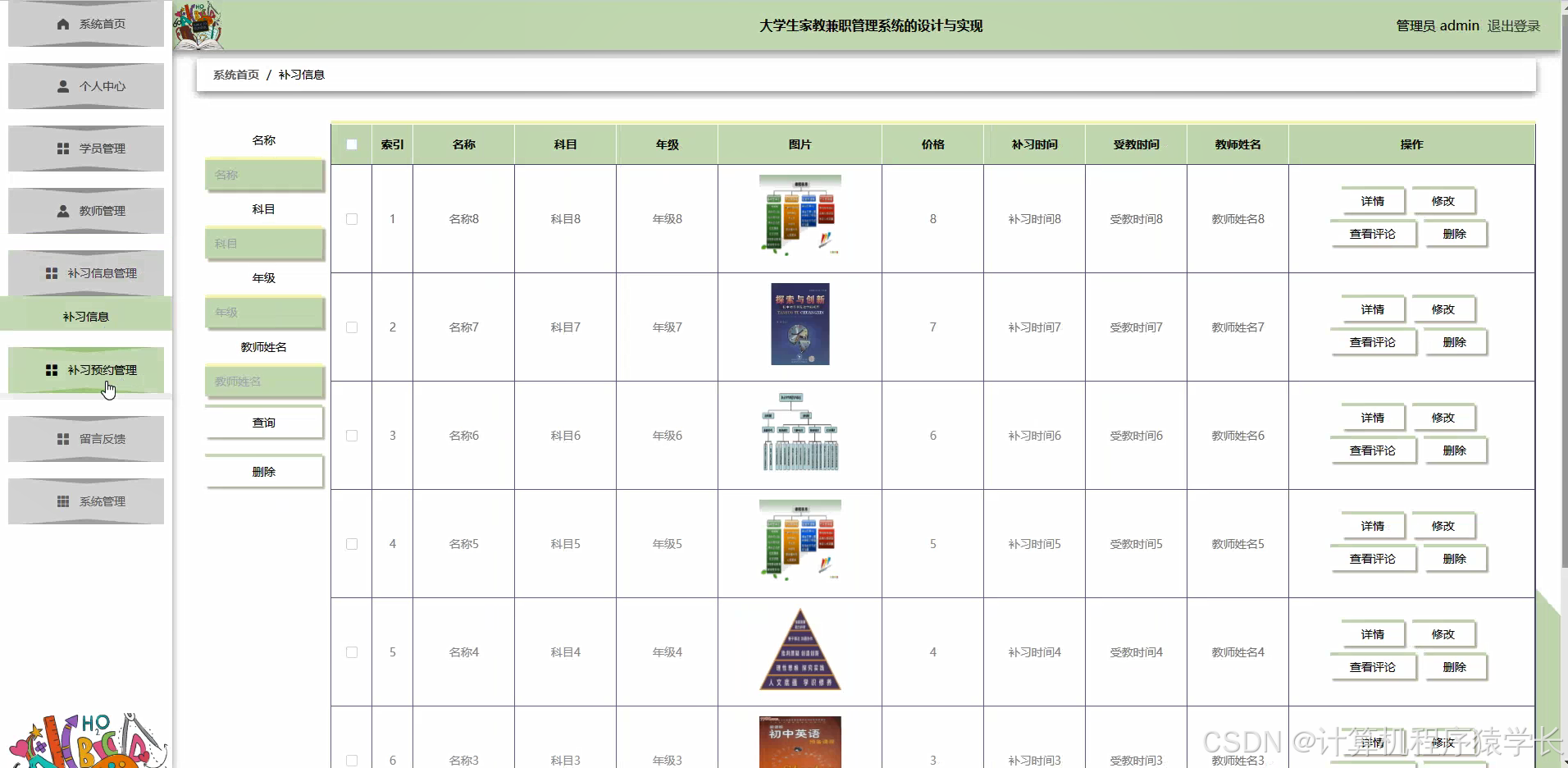Toggle the select-all checkbox in table header
Viewport: 1568px width, 768px height.
(x=352, y=144)
